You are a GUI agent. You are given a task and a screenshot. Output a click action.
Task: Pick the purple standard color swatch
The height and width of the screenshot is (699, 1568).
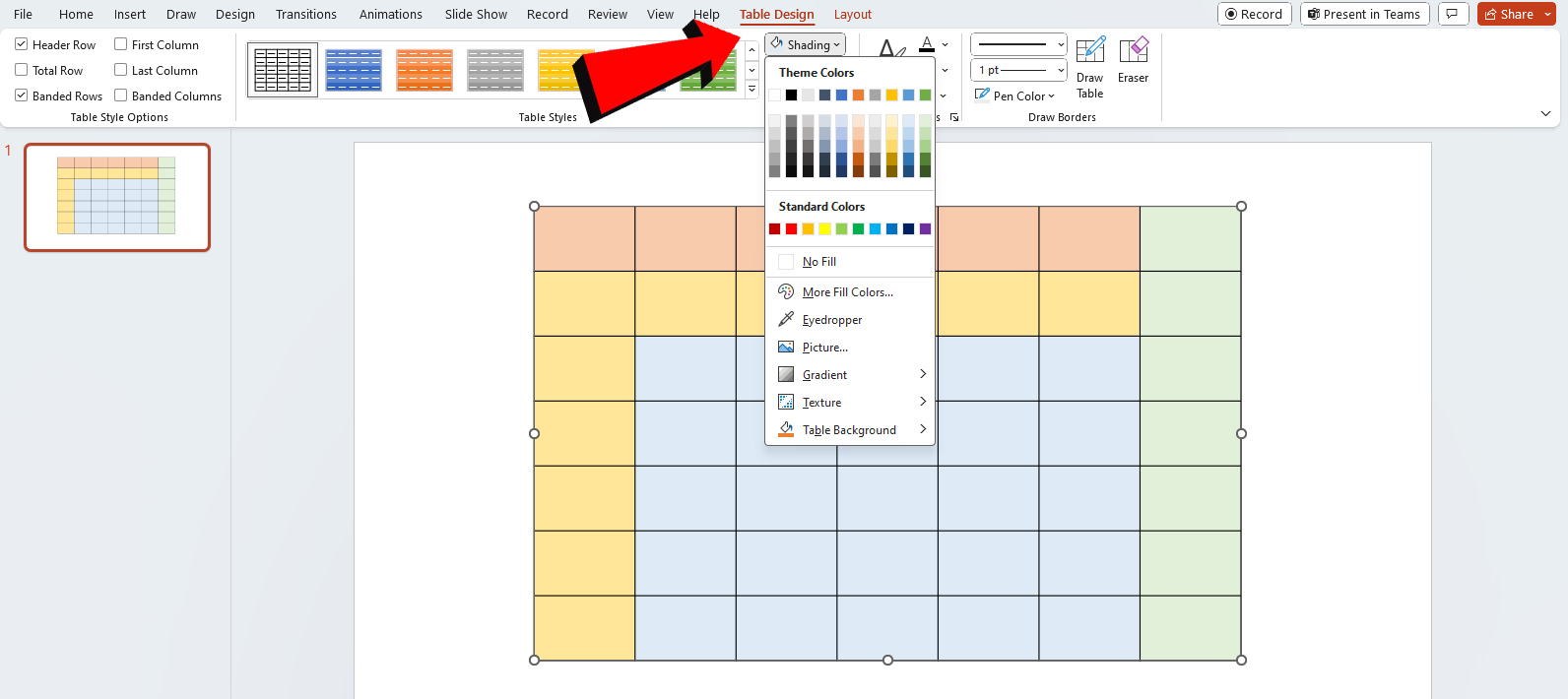coord(925,228)
